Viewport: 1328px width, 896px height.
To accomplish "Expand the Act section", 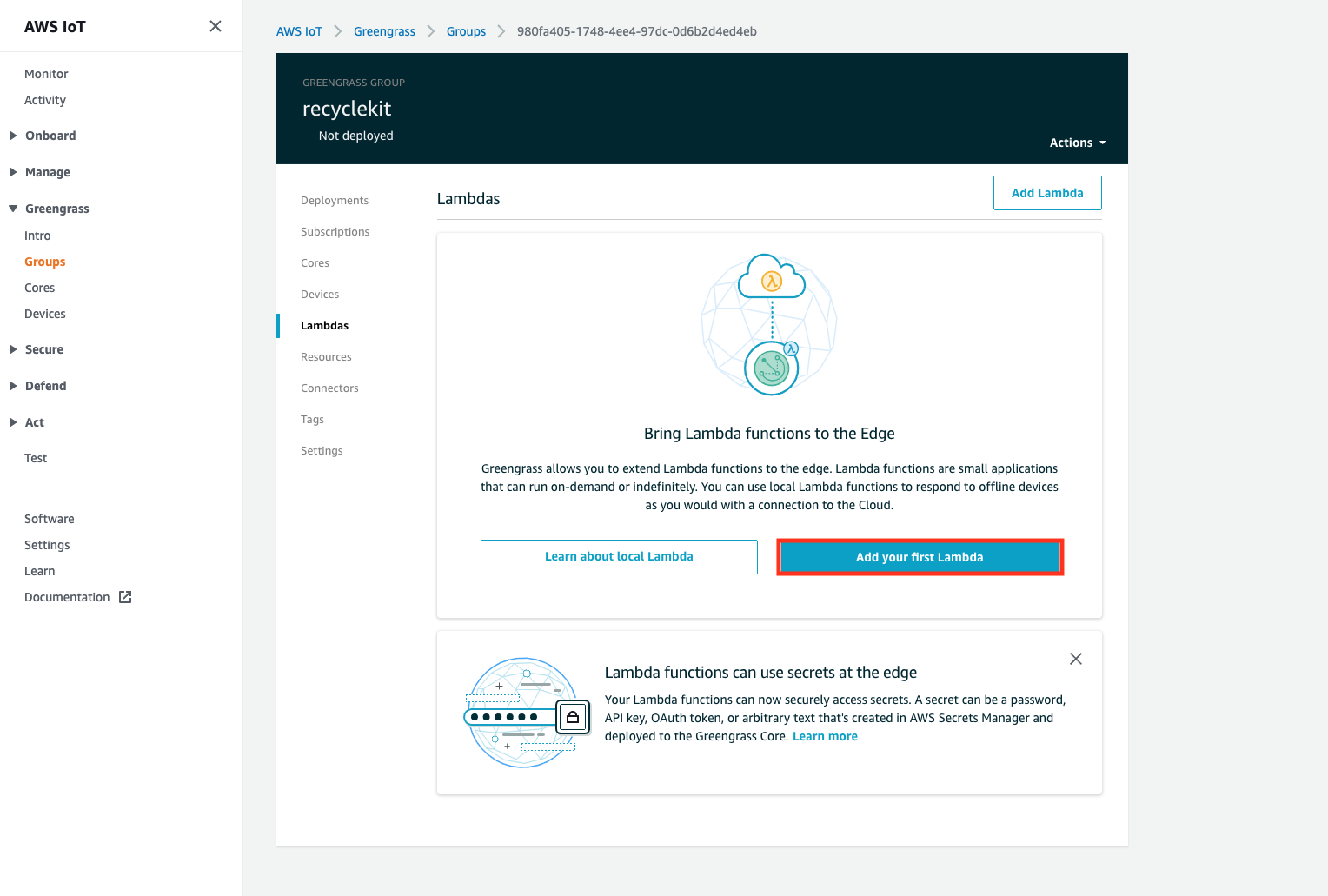I will tap(13, 422).
